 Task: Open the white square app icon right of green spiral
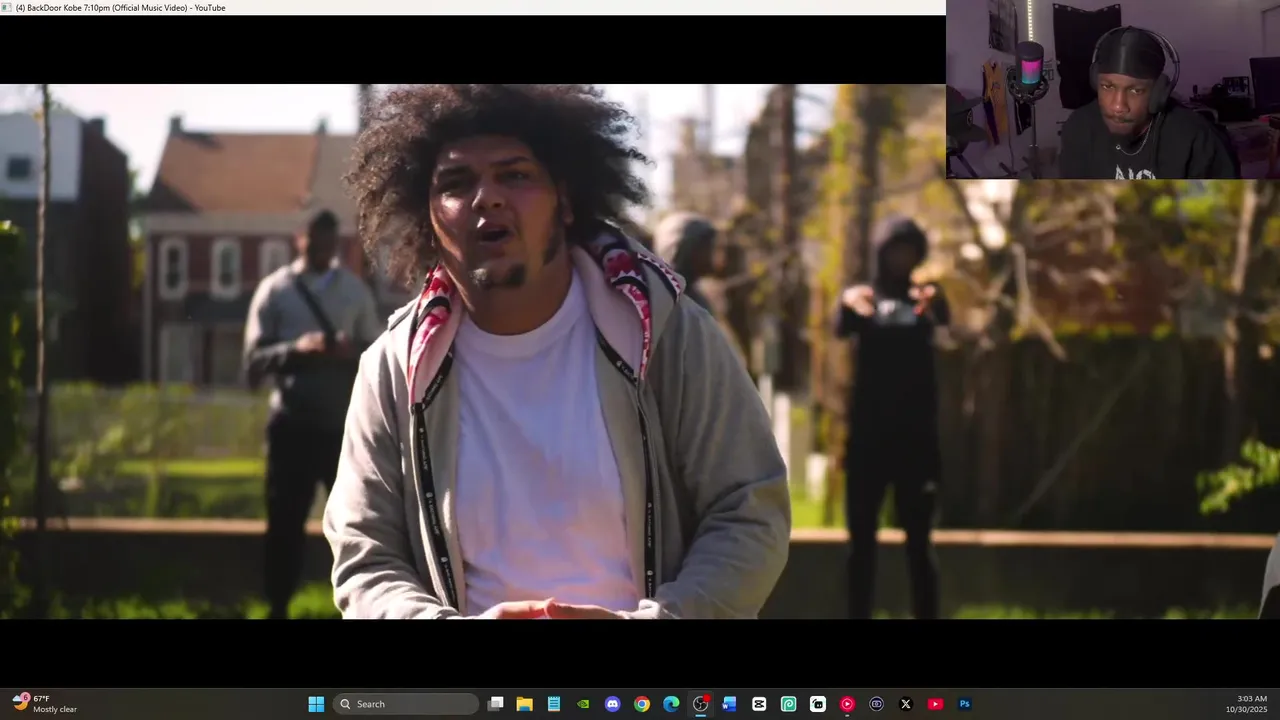(818, 704)
